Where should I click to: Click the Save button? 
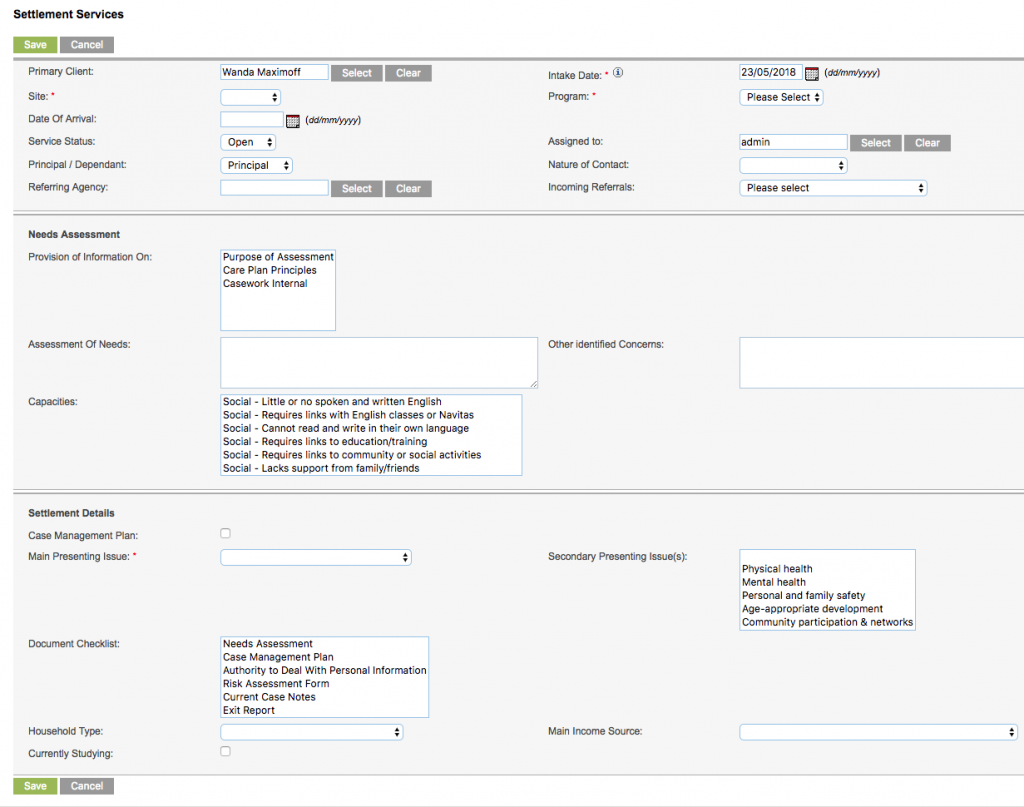pyautogui.click(x=34, y=44)
